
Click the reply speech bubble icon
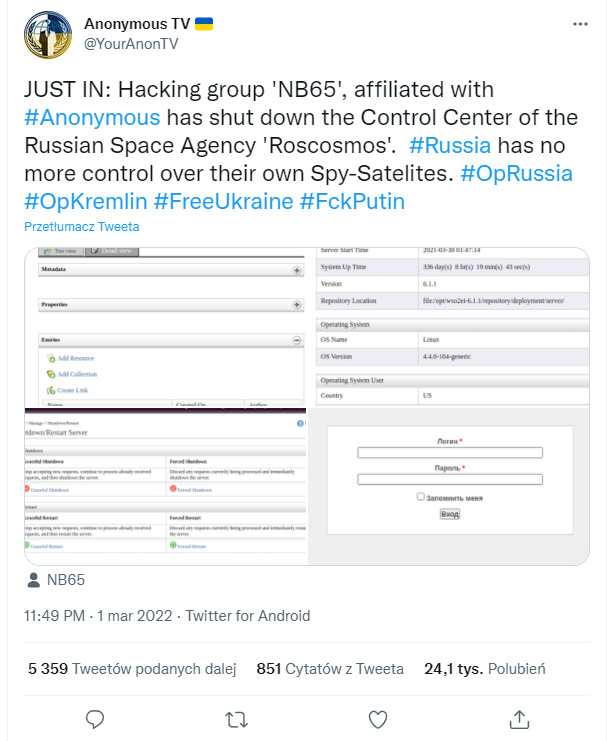(x=95, y=718)
